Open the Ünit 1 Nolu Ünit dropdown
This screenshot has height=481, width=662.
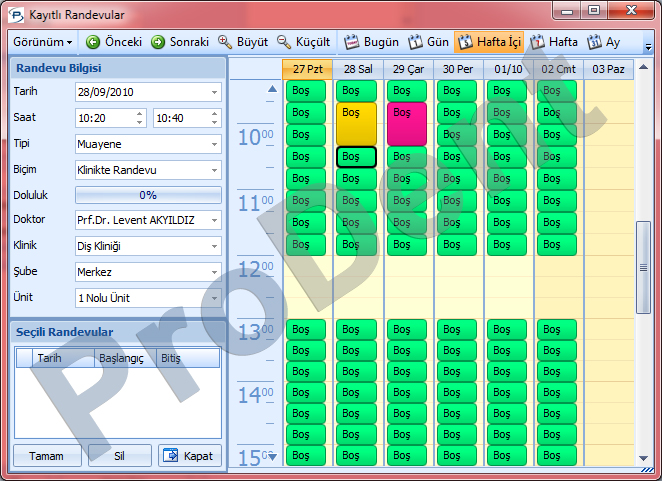[214, 298]
